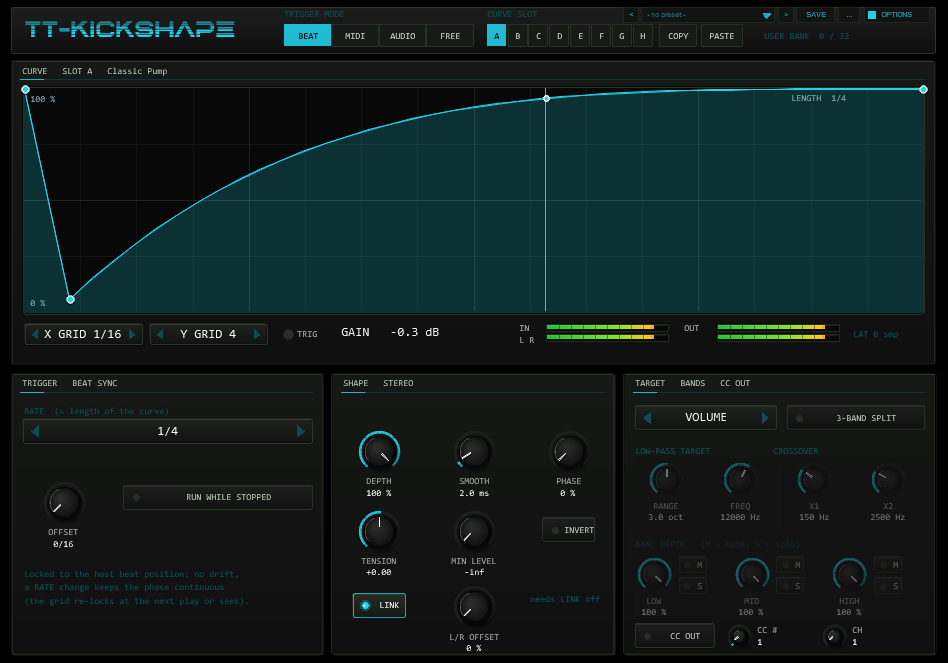This screenshot has width=948, height=663.
Task: Click the TRIG indicator light
Action: coord(288,334)
